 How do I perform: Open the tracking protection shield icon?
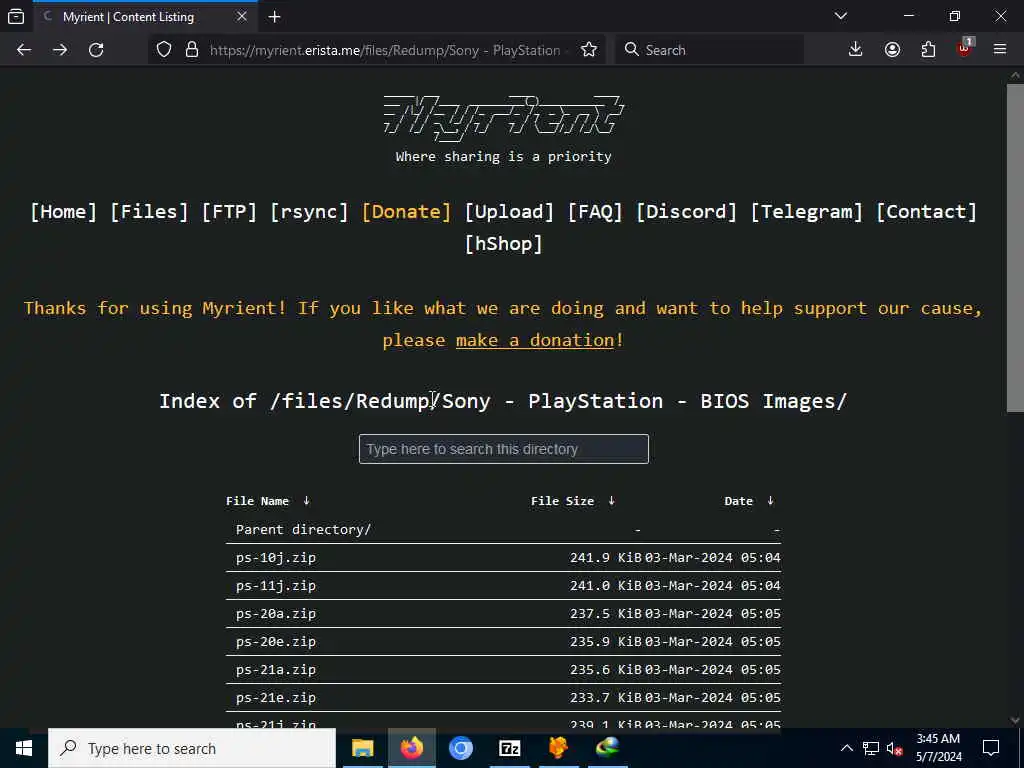coord(164,50)
